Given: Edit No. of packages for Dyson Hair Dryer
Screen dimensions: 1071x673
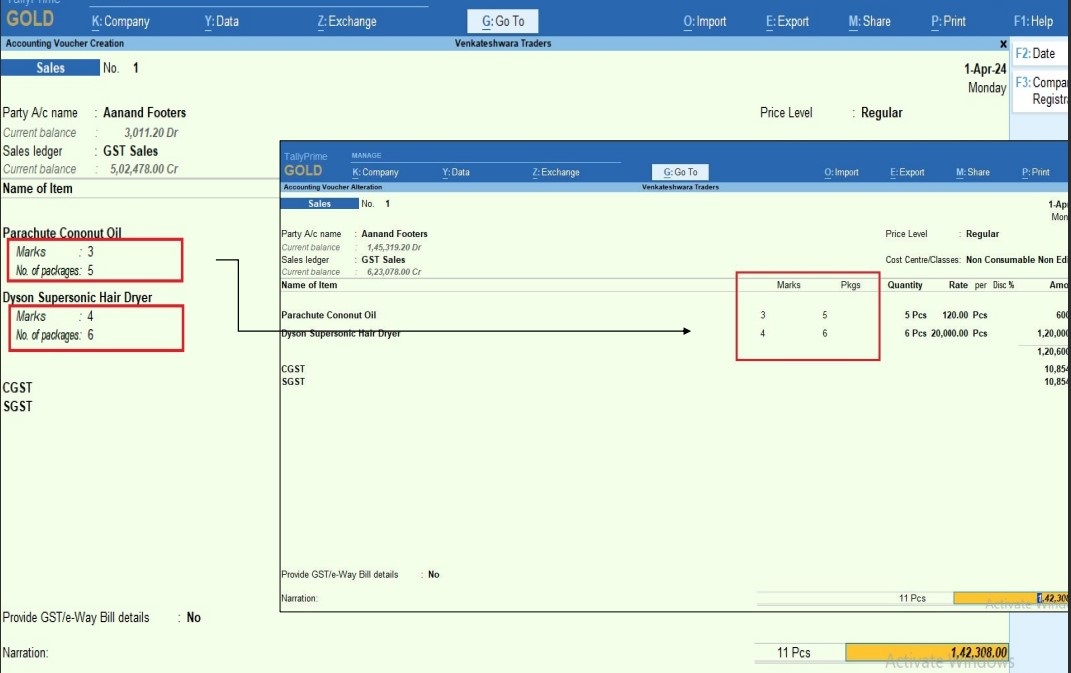Looking at the screenshot, I should coord(90,335).
